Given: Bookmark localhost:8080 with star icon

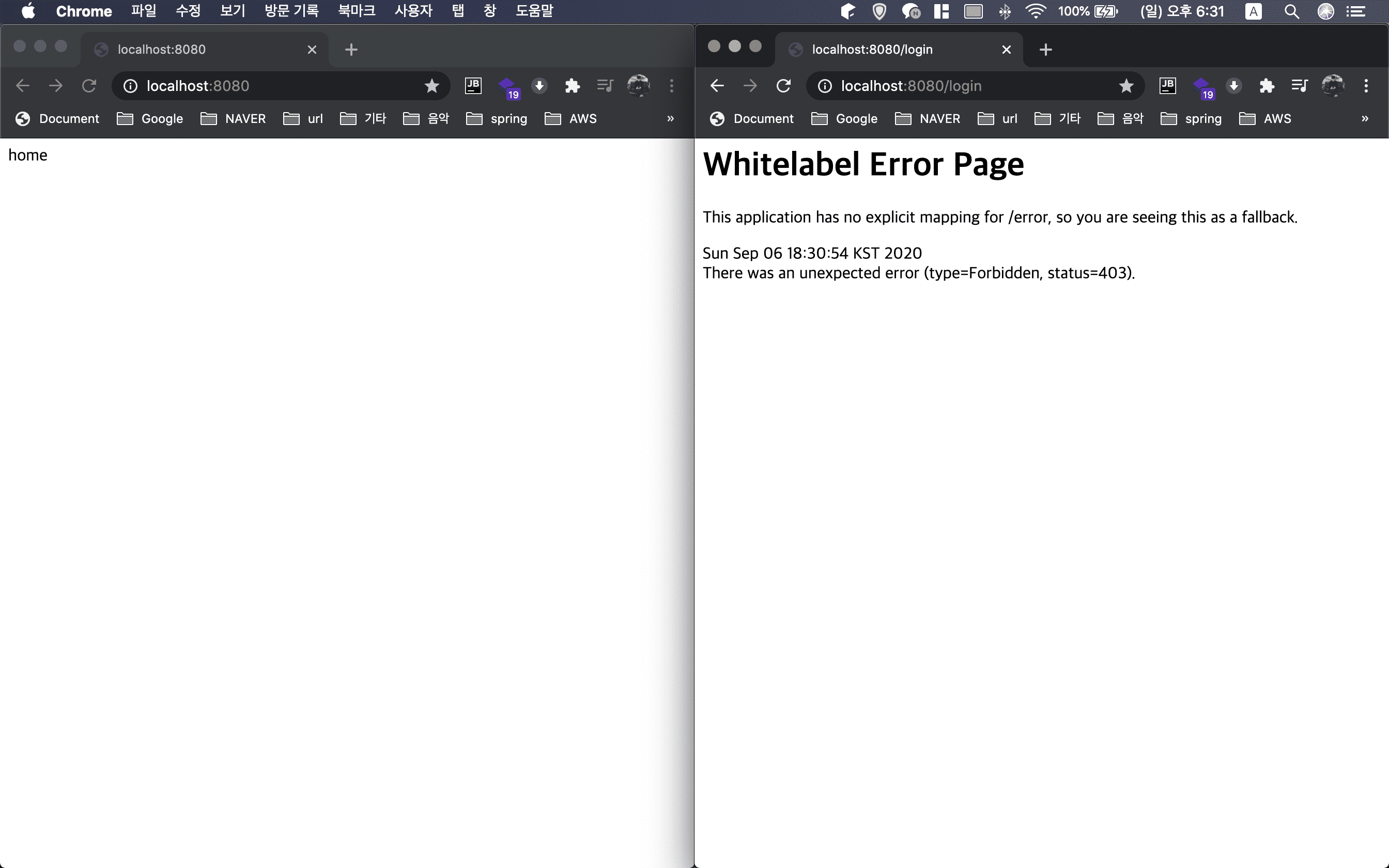Looking at the screenshot, I should point(431,86).
